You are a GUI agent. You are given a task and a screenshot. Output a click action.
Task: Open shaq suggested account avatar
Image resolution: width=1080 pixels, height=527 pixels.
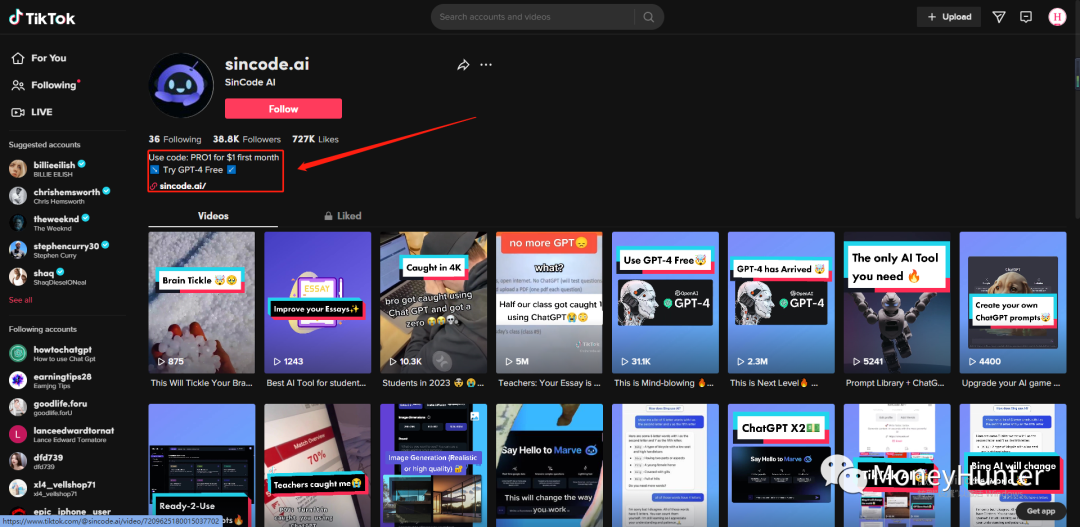18,277
